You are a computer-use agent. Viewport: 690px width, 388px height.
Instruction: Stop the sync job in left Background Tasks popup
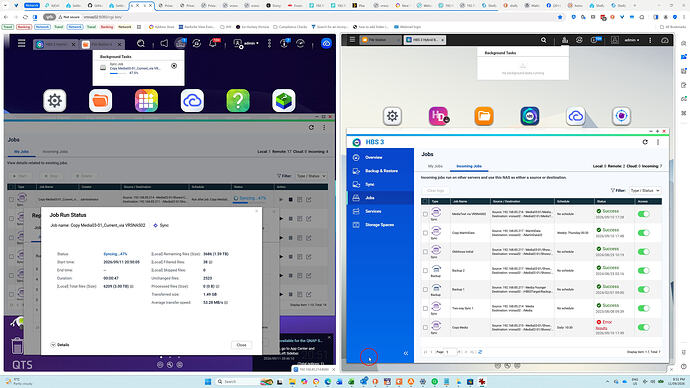(174, 66)
